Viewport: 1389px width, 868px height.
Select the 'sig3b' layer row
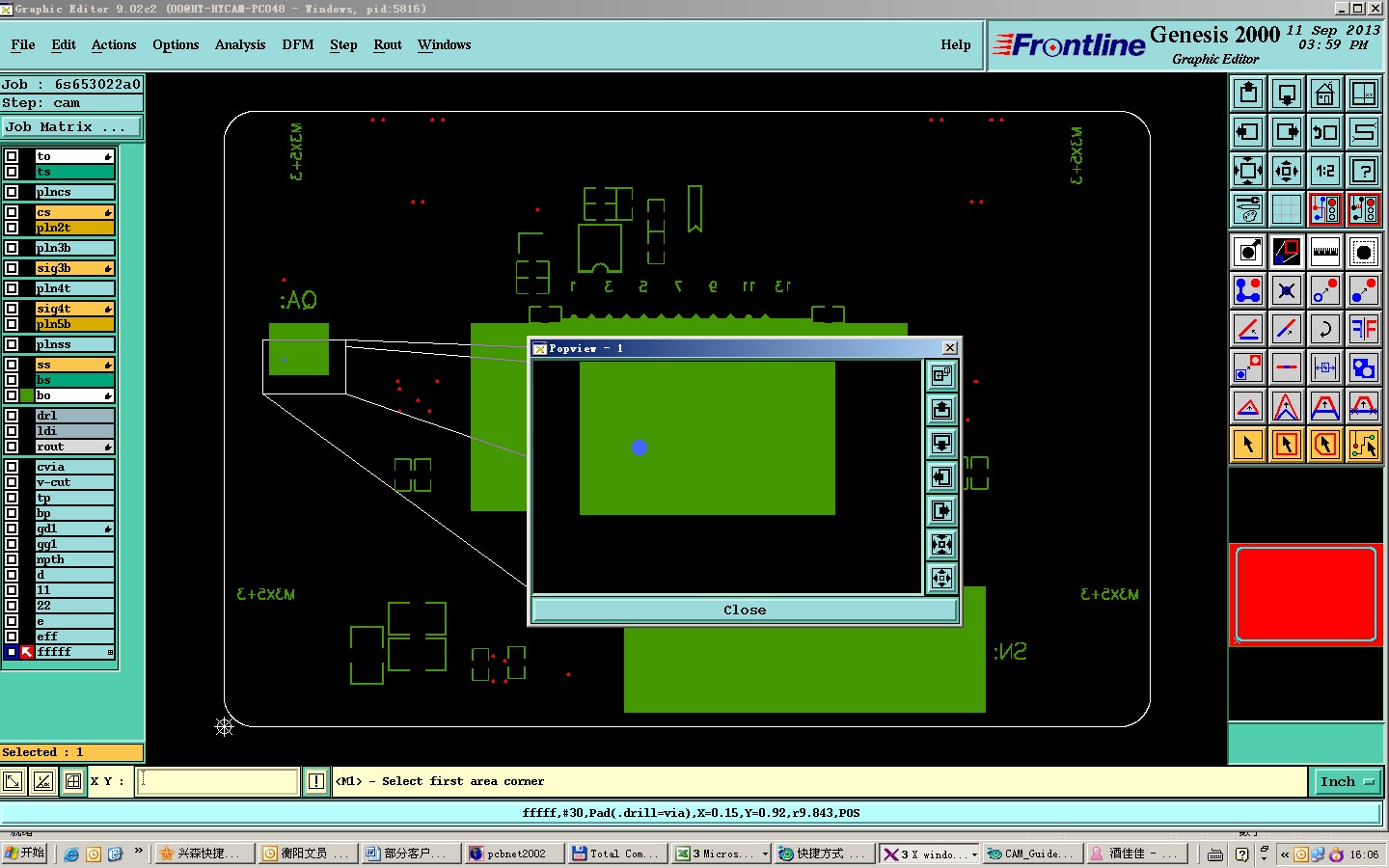(x=74, y=268)
